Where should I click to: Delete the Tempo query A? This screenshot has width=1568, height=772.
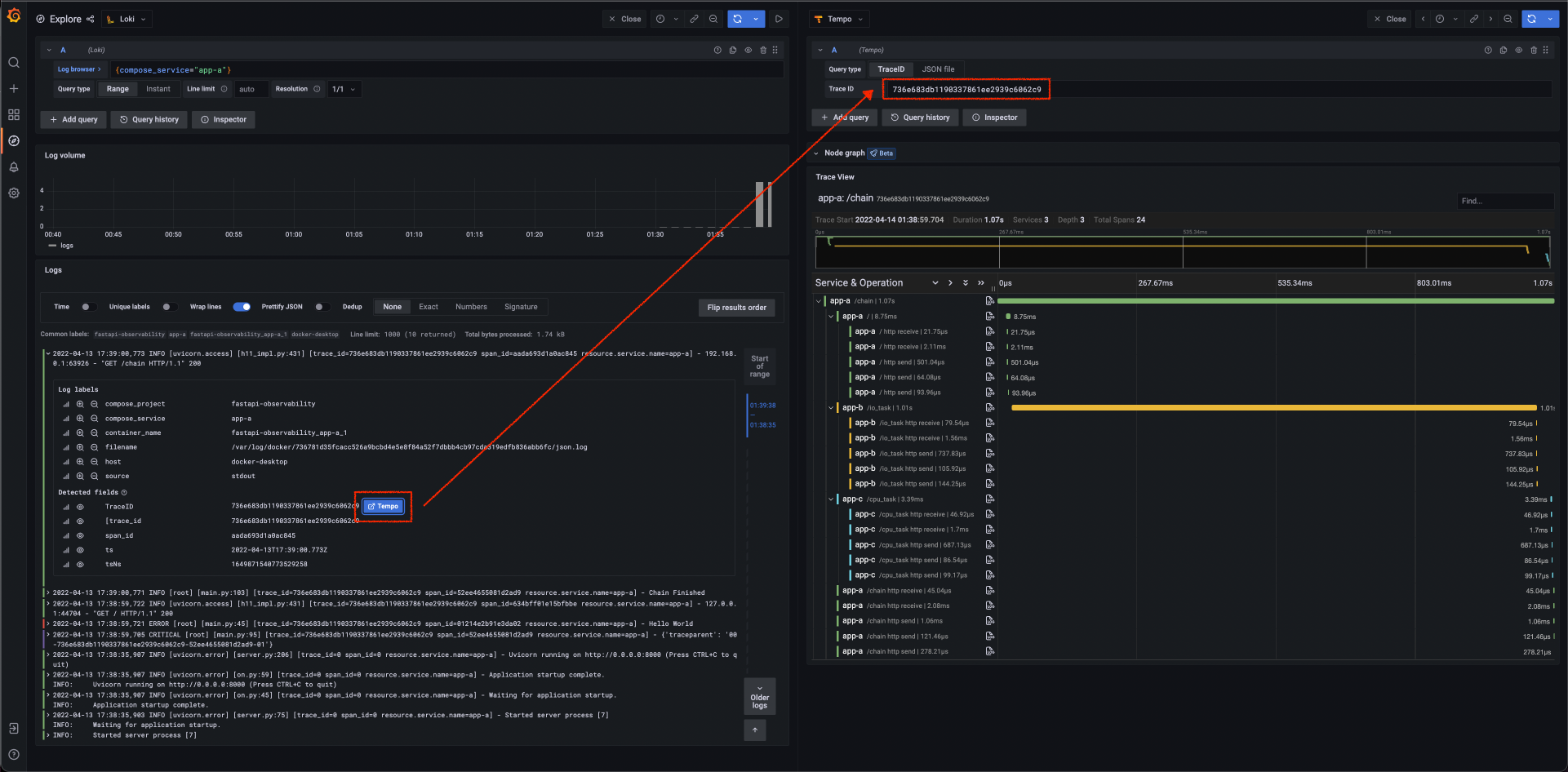(1534, 50)
